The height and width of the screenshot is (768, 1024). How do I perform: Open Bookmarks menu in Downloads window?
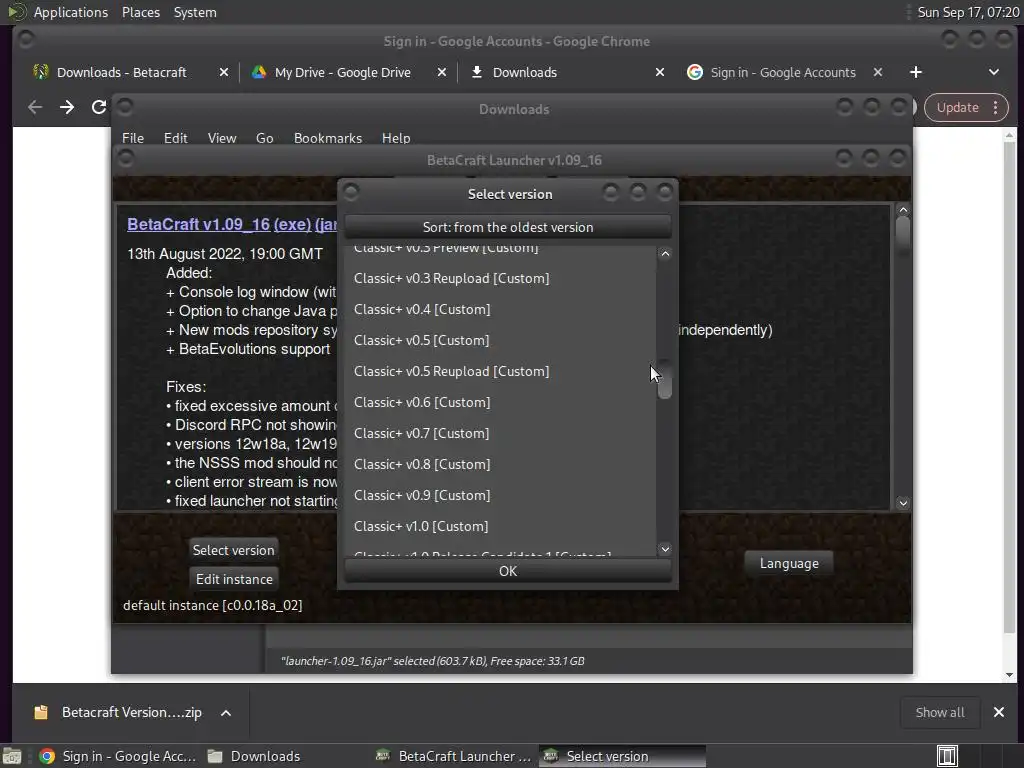(x=328, y=138)
